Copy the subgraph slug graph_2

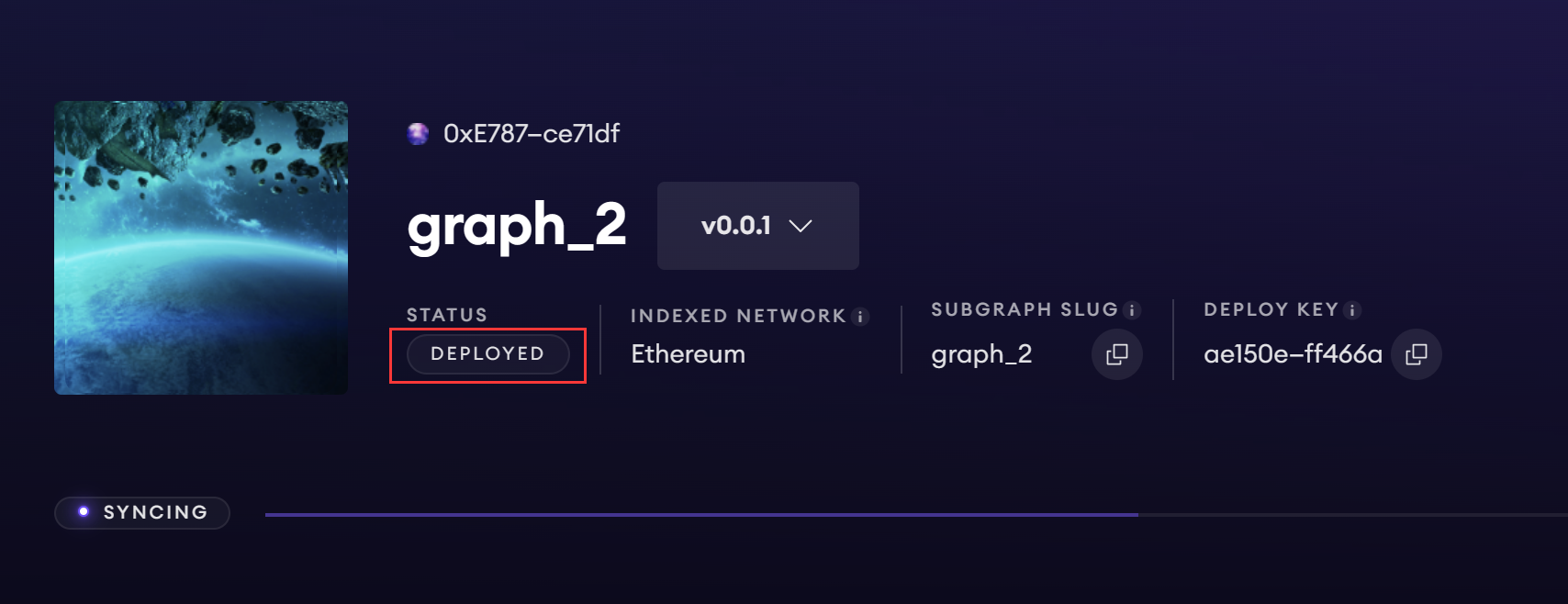(x=1116, y=354)
